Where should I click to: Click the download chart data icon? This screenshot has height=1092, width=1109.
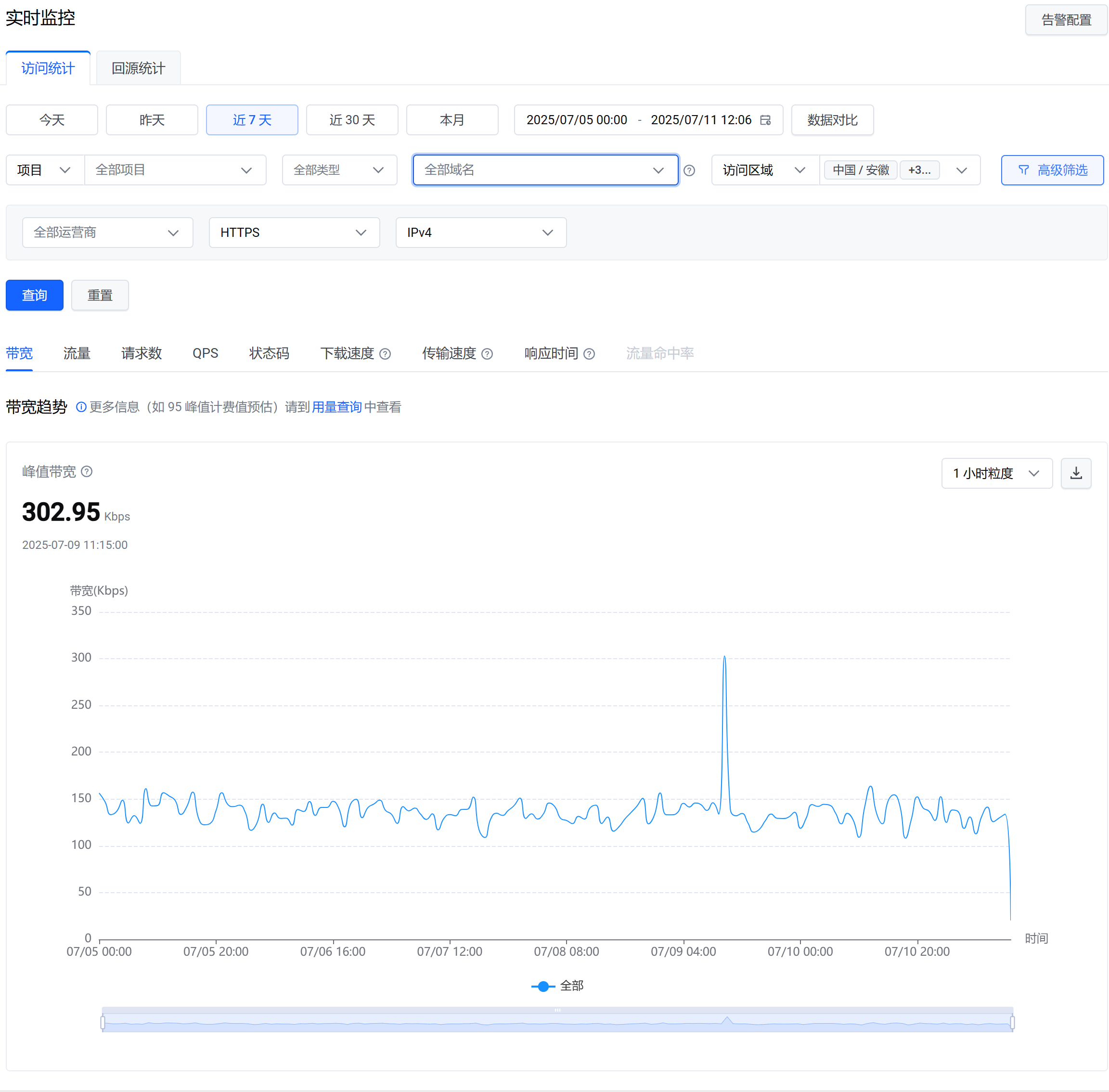(x=1075, y=473)
